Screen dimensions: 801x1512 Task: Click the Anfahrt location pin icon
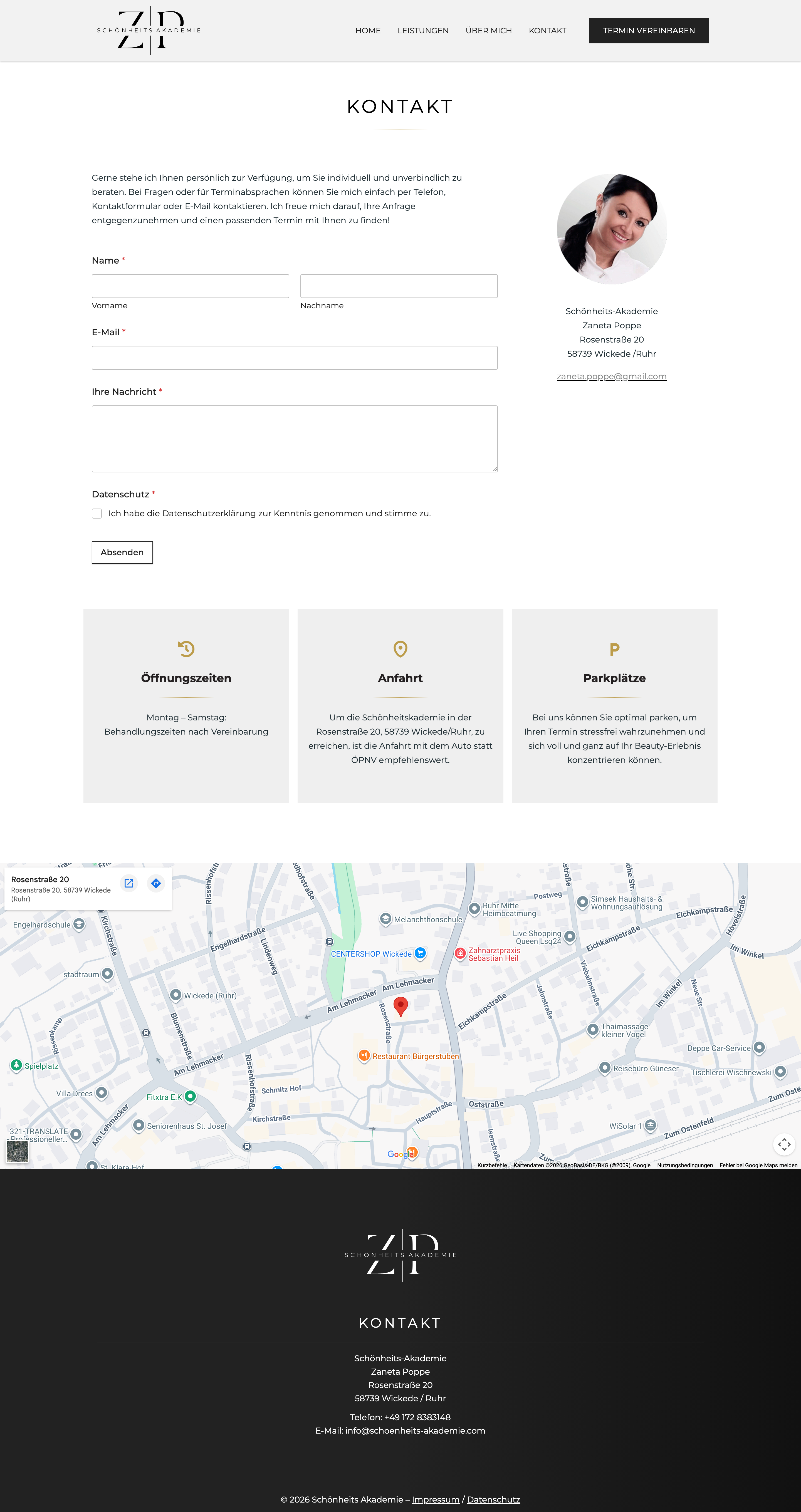pyautogui.click(x=400, y=649)
